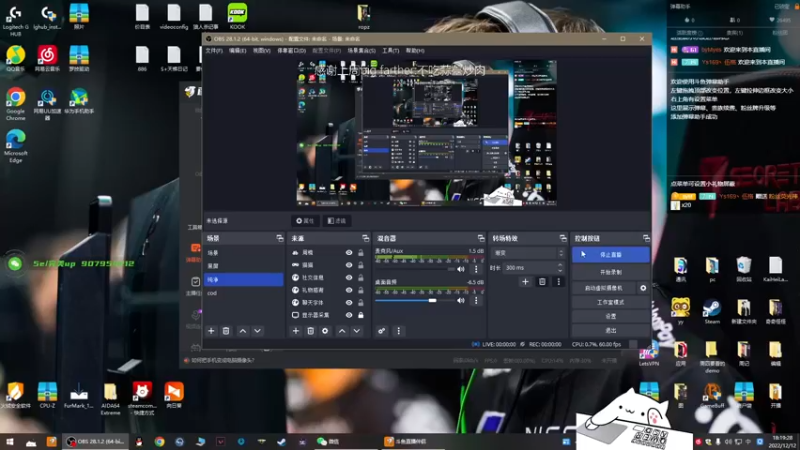800x450 pixels.
Task: Click the 停止直播 button
Action: (x=611, y=255)
